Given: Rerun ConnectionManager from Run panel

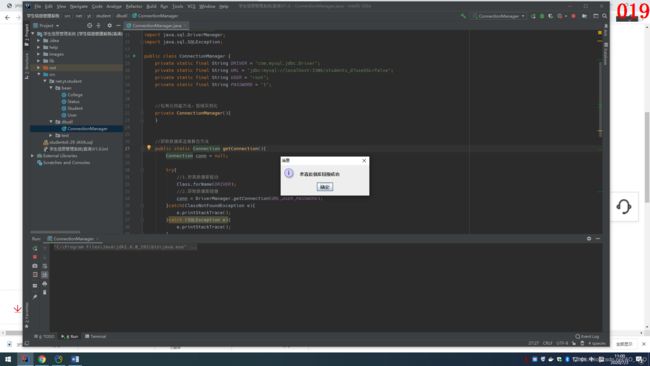Looking at the screenshot, I should click(x=35, y=248).
